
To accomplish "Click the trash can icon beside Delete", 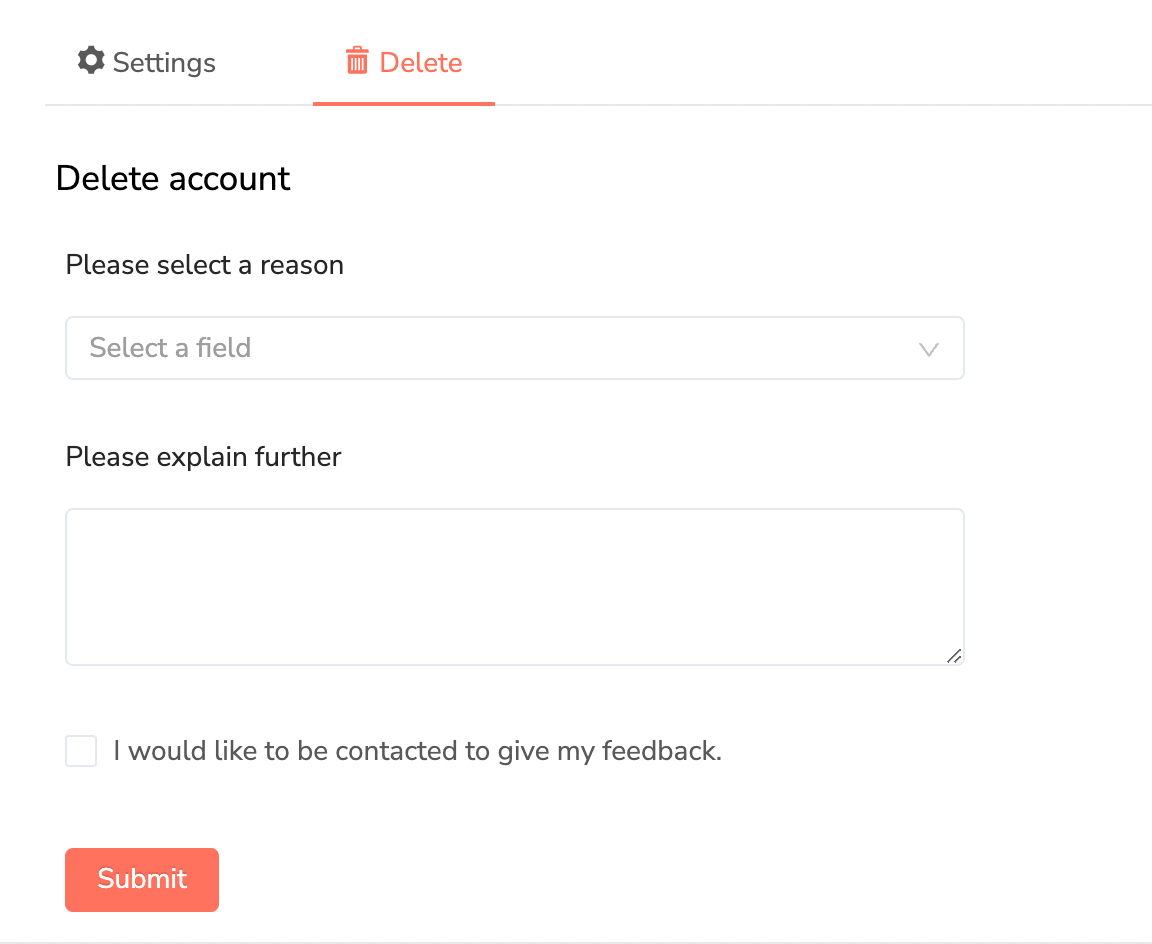I will pos(357,61).
